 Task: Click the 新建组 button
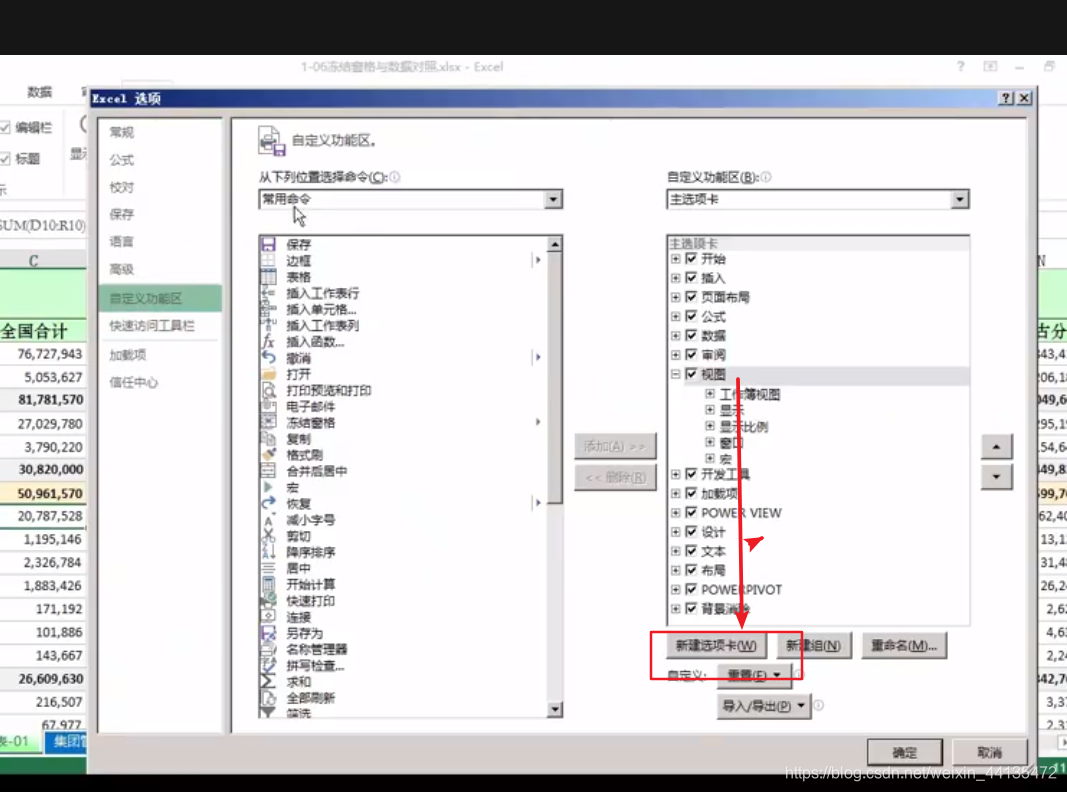coord(813,646)
